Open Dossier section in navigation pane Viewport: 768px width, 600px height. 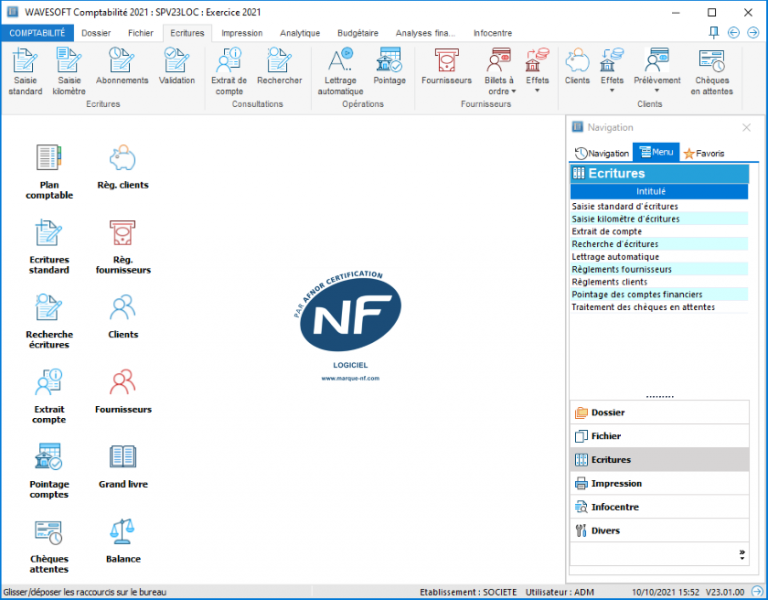pyautogui.click(x=659, y=412)
